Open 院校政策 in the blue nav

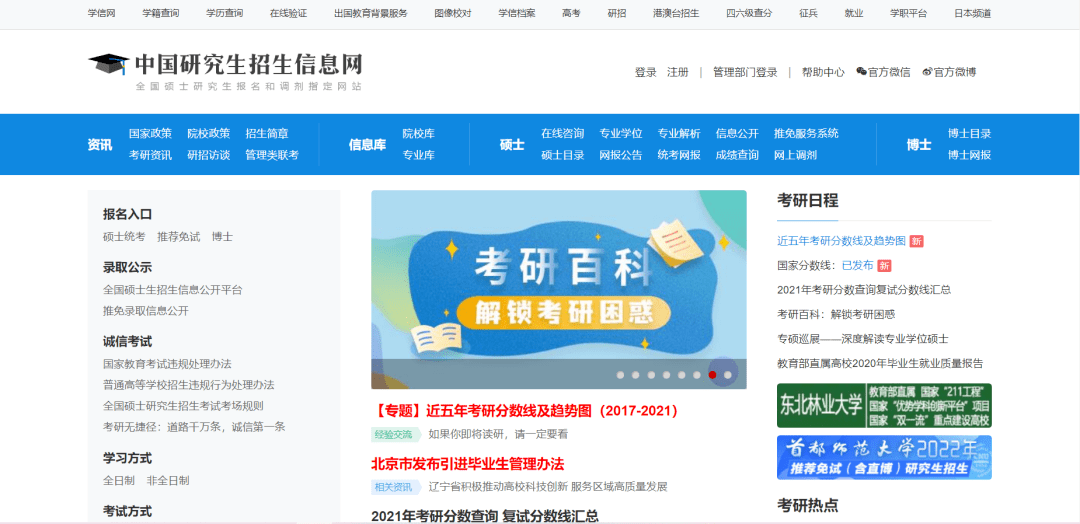(x=209, y=133)
